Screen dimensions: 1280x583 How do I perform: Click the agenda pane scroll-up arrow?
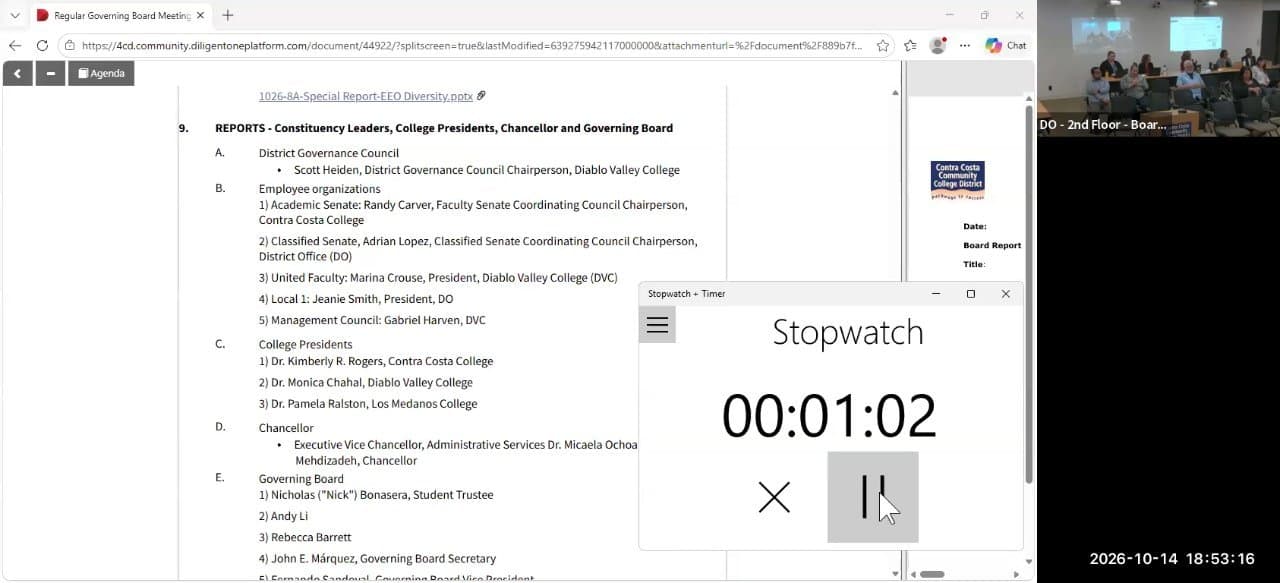tap(895, 93)
